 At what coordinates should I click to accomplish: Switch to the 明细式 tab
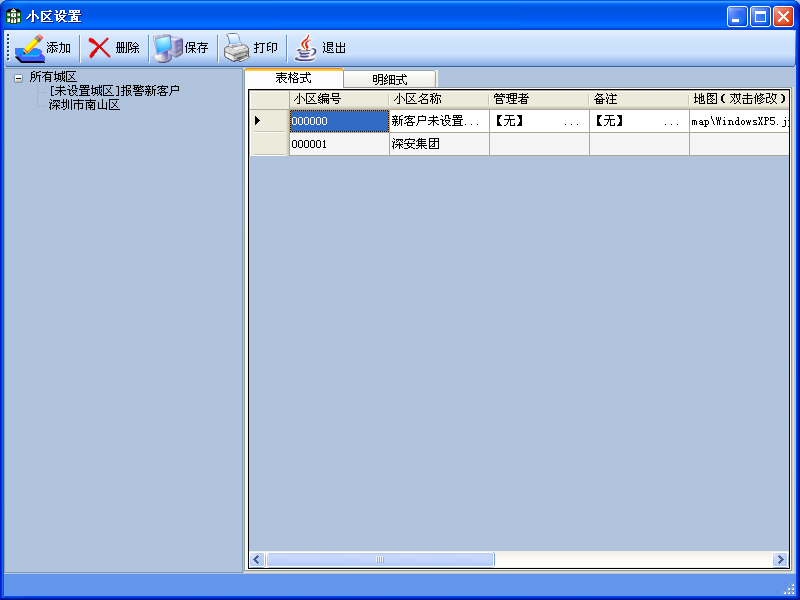click(390, 80)
